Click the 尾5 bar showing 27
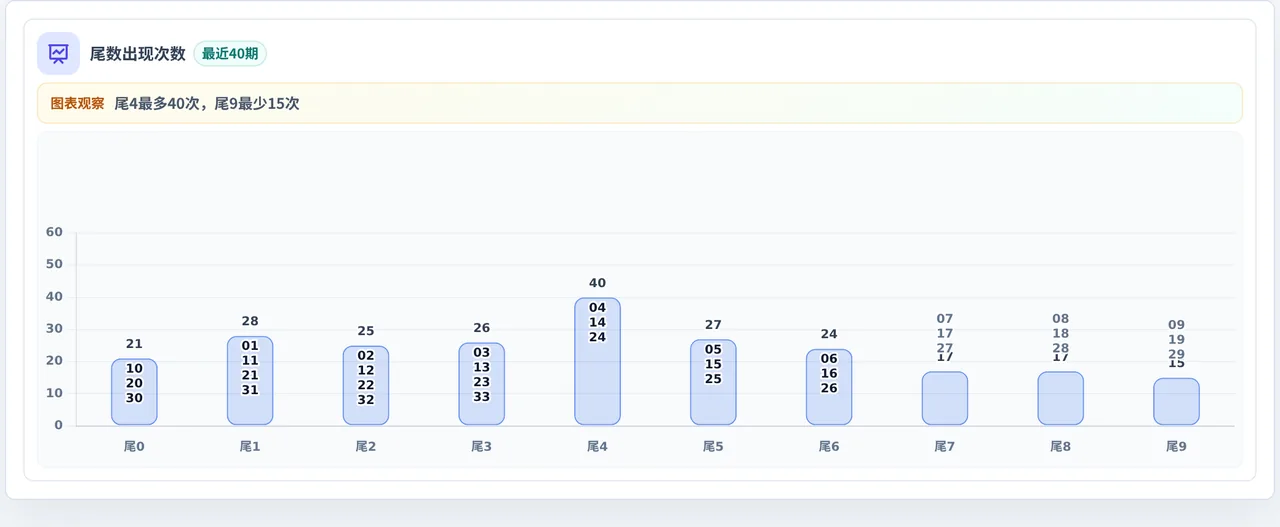The image size is (1280, 527). [x=713, y=383]
